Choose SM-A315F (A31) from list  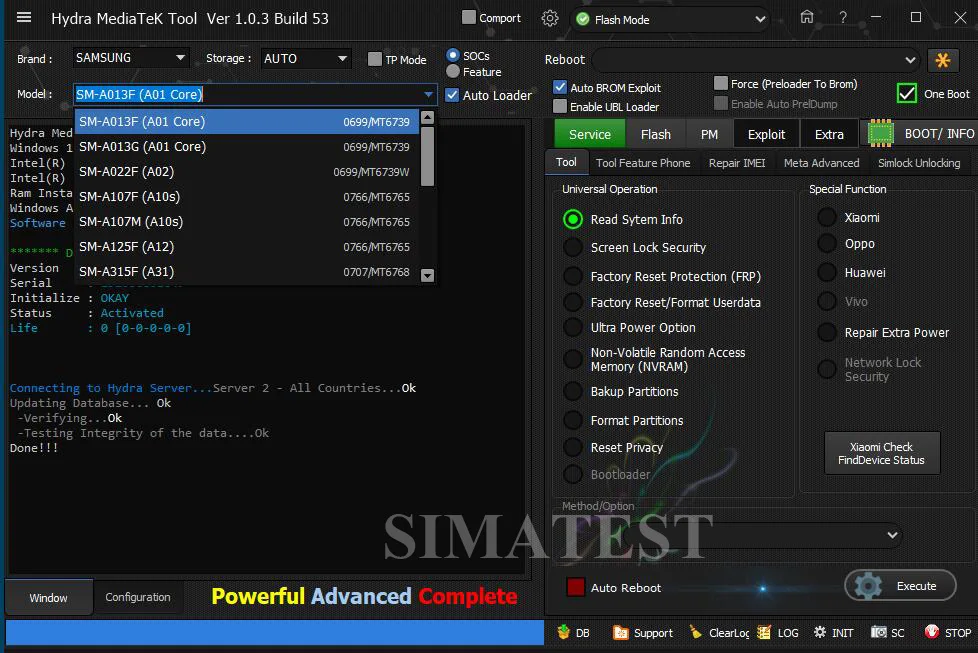tap(246, 271)
